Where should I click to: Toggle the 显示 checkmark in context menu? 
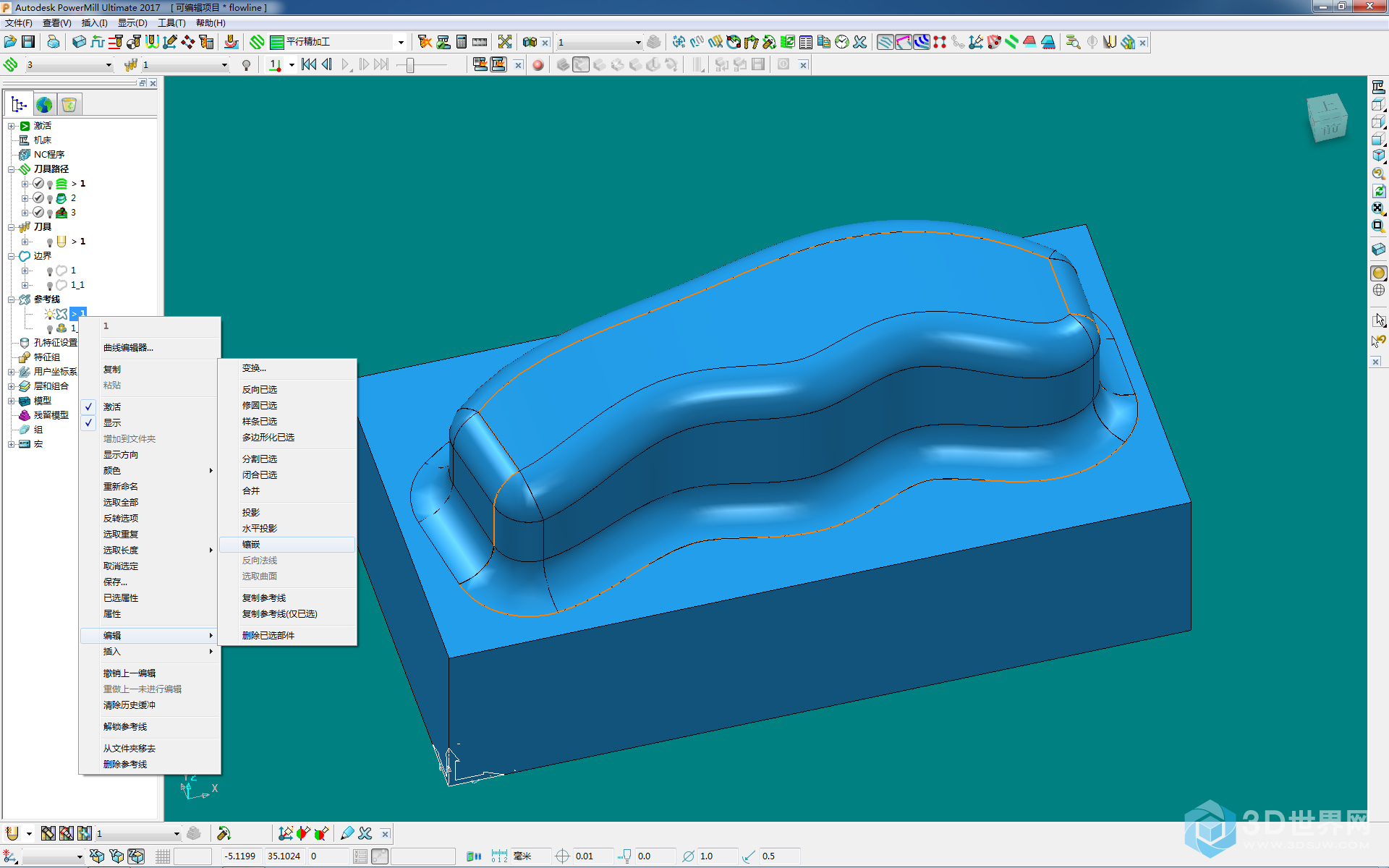(89, 422)
